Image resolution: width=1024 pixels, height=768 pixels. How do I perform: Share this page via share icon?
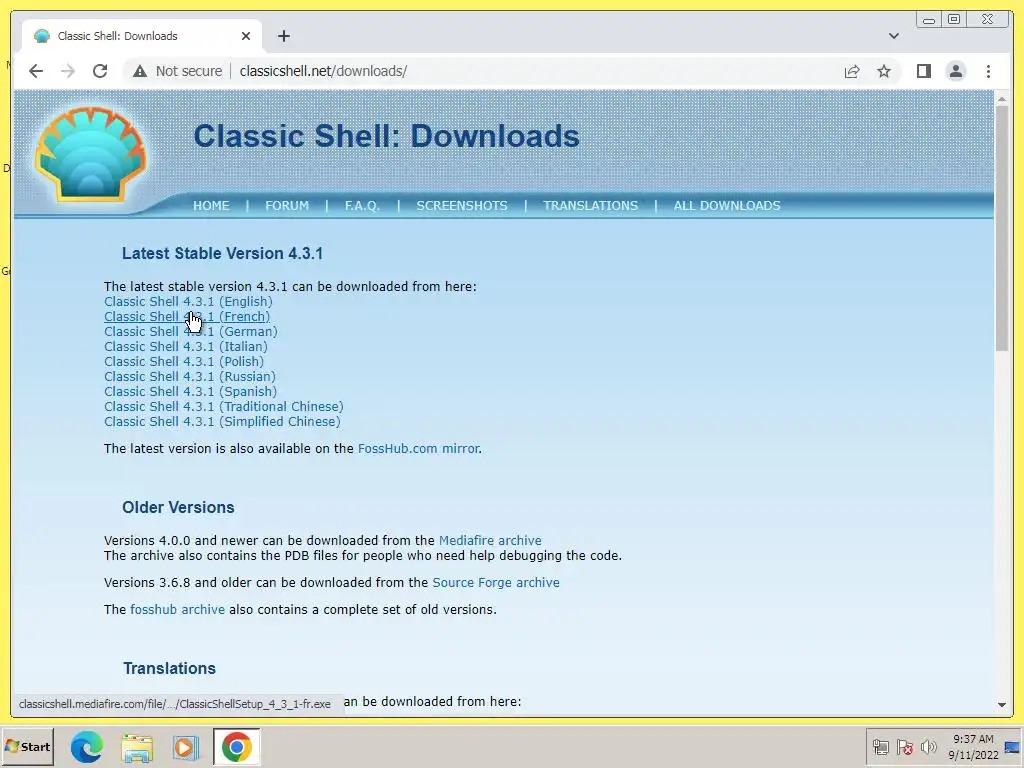tap(852, 71)
